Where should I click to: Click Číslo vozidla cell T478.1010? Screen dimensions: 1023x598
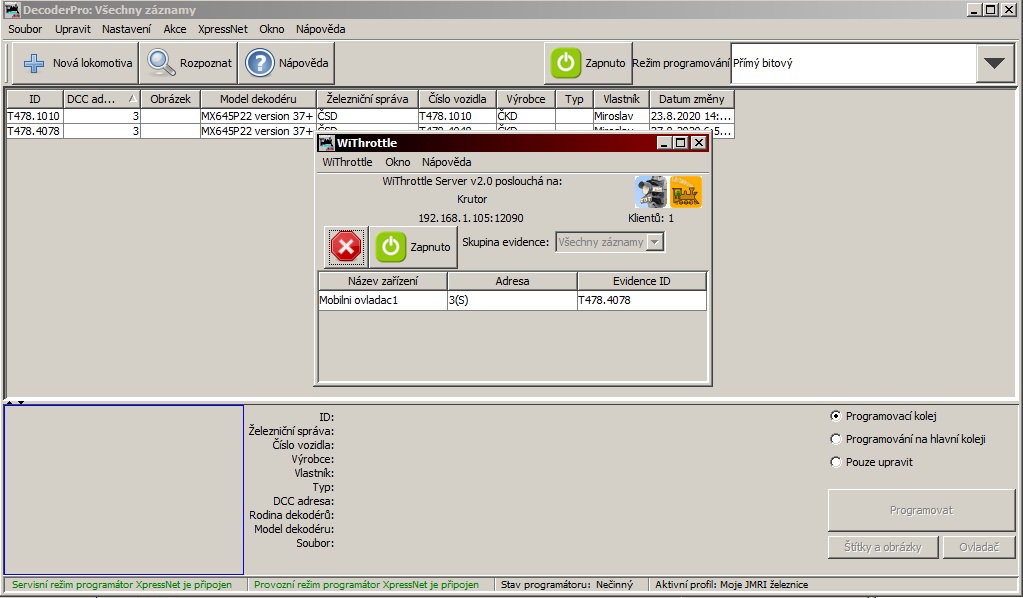457,116
